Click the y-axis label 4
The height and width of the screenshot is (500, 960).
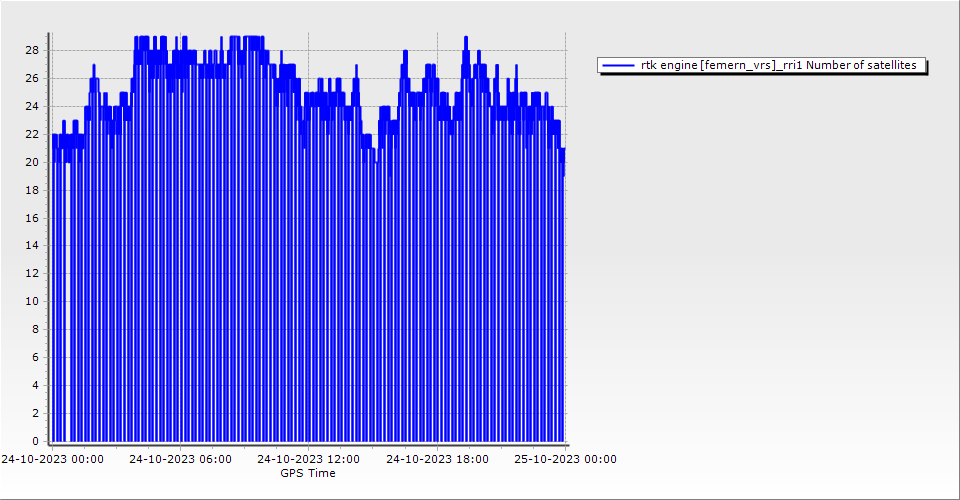click(x=35, y=385)
